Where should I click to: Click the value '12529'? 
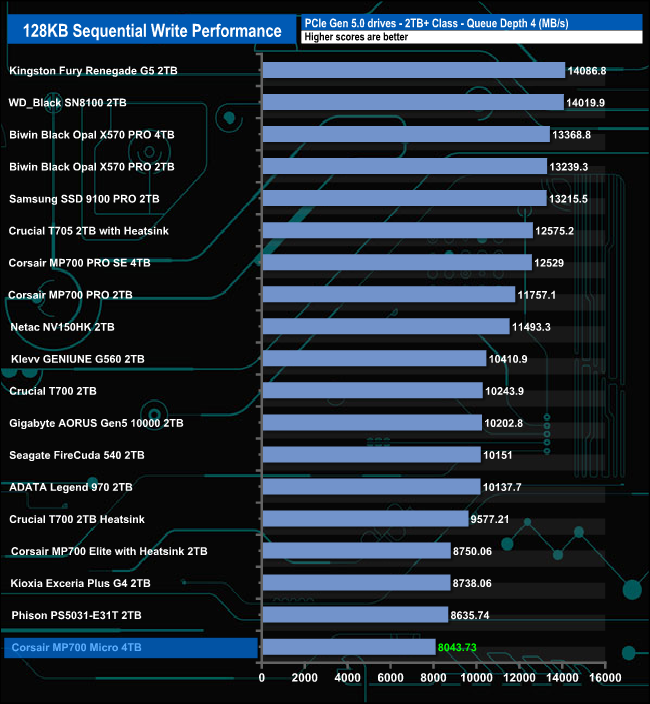coord(549,263)
